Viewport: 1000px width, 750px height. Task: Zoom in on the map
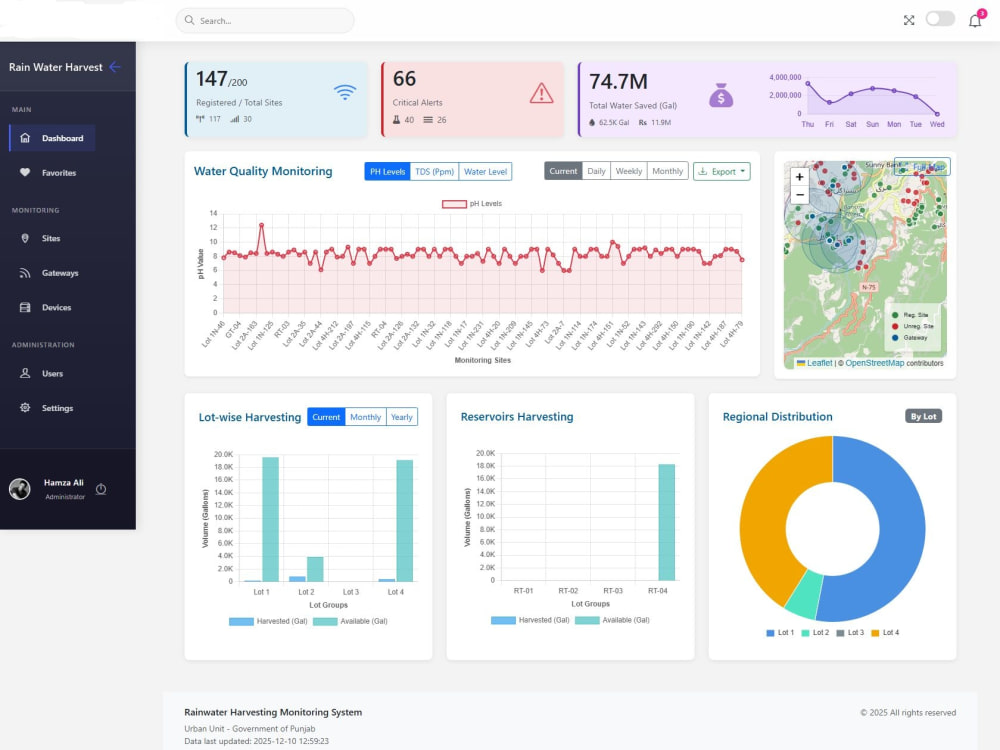tap(800, 177)
